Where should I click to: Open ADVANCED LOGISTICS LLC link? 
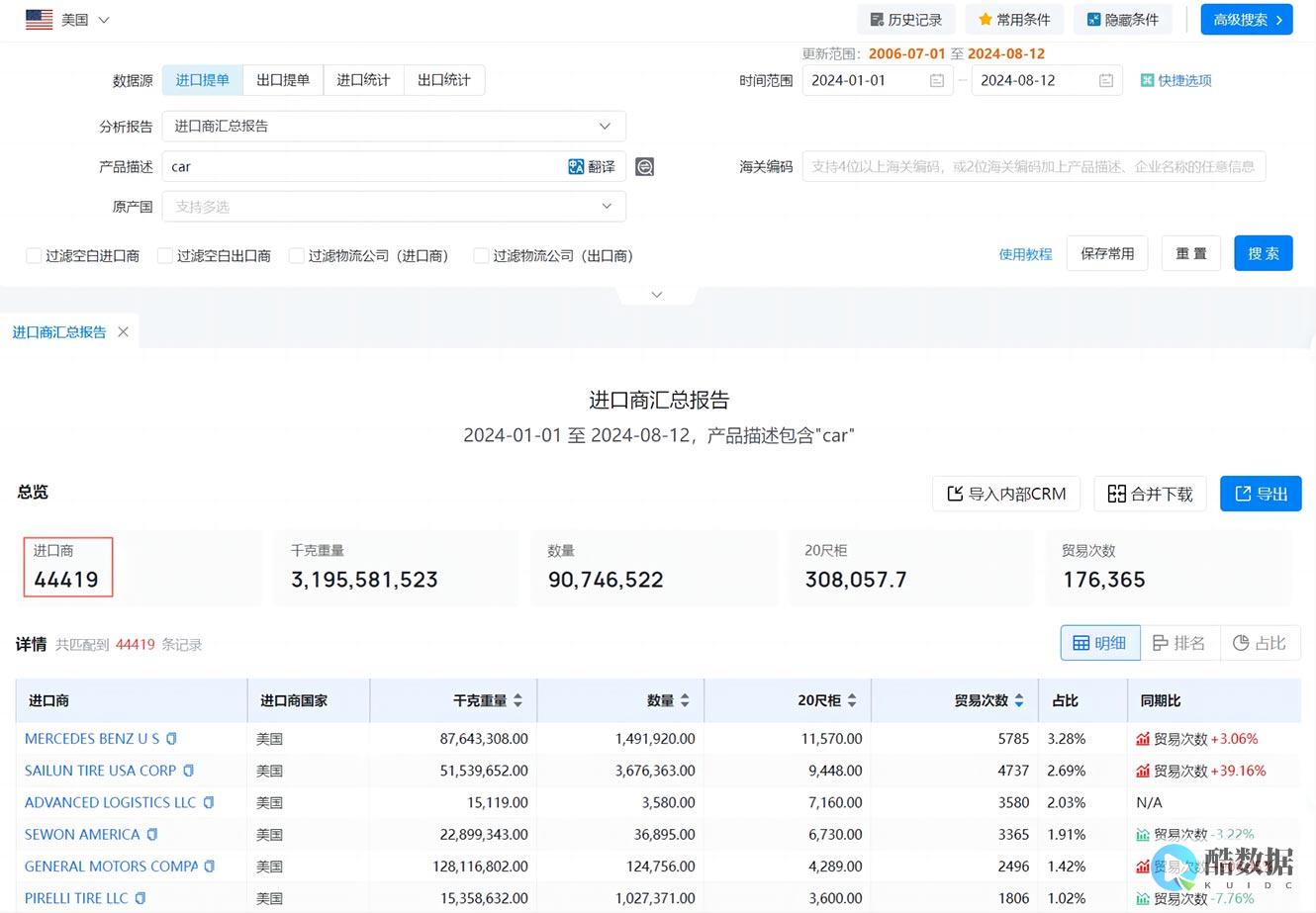110,802
